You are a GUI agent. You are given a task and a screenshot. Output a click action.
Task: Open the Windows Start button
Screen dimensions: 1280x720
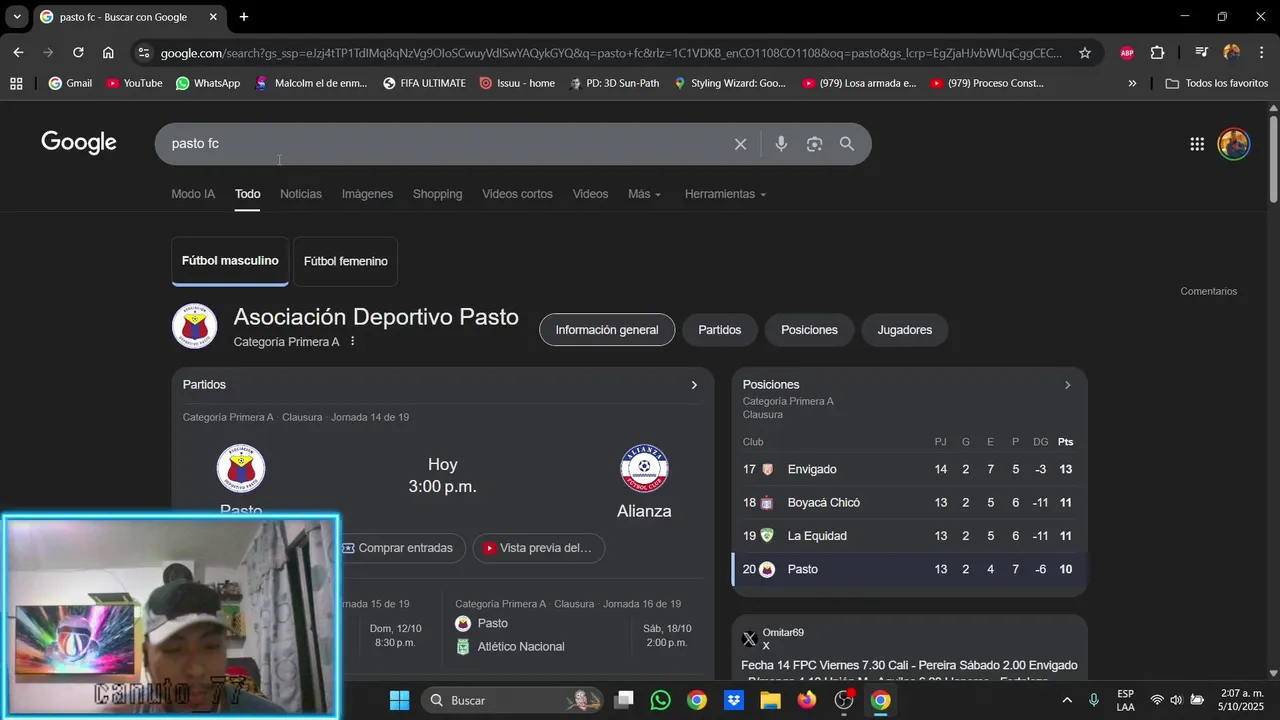pyautogui.click(x=399, y=700)
